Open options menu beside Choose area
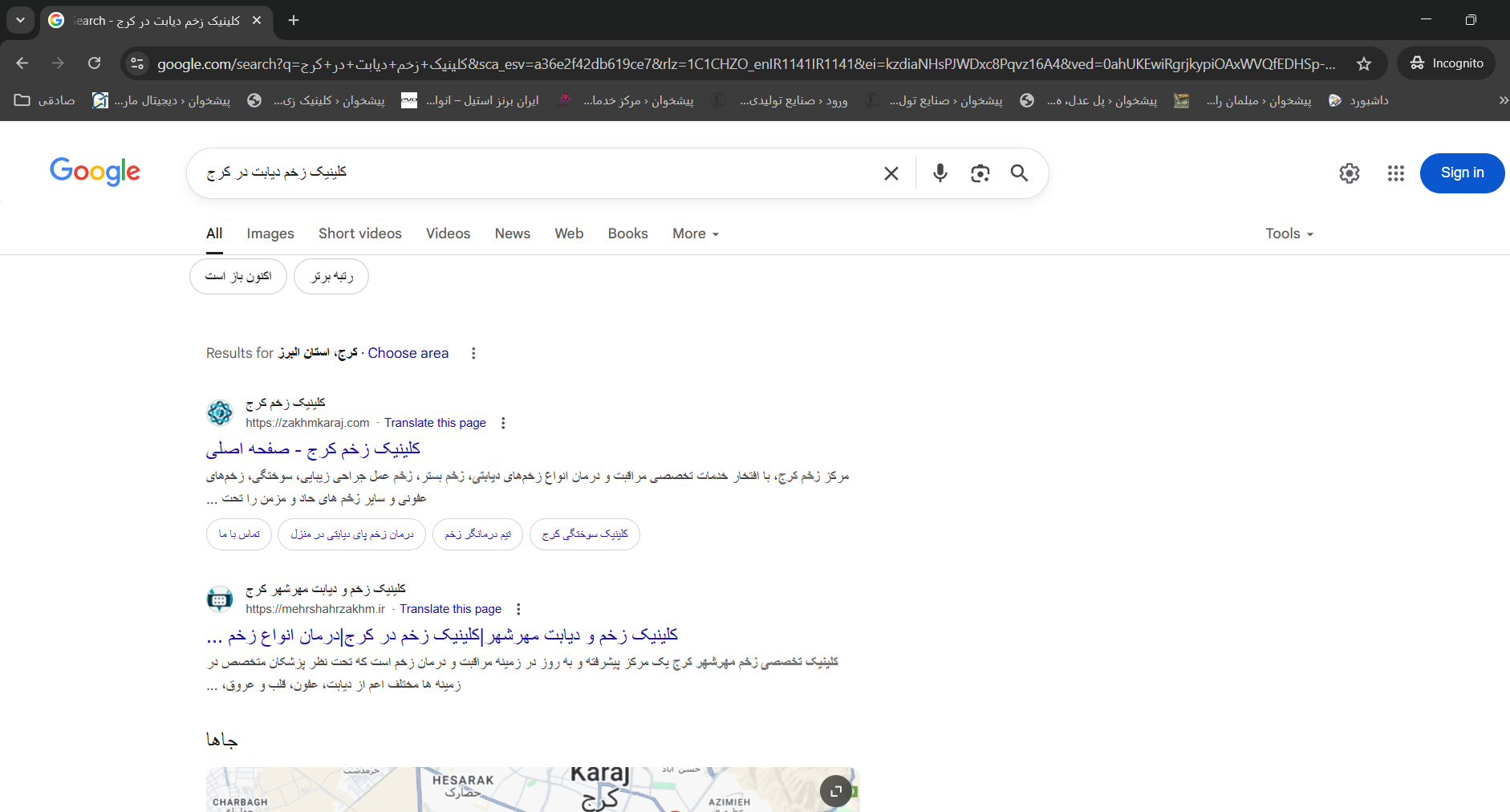Screen dimensions: 1510x812 click(473, 353)
